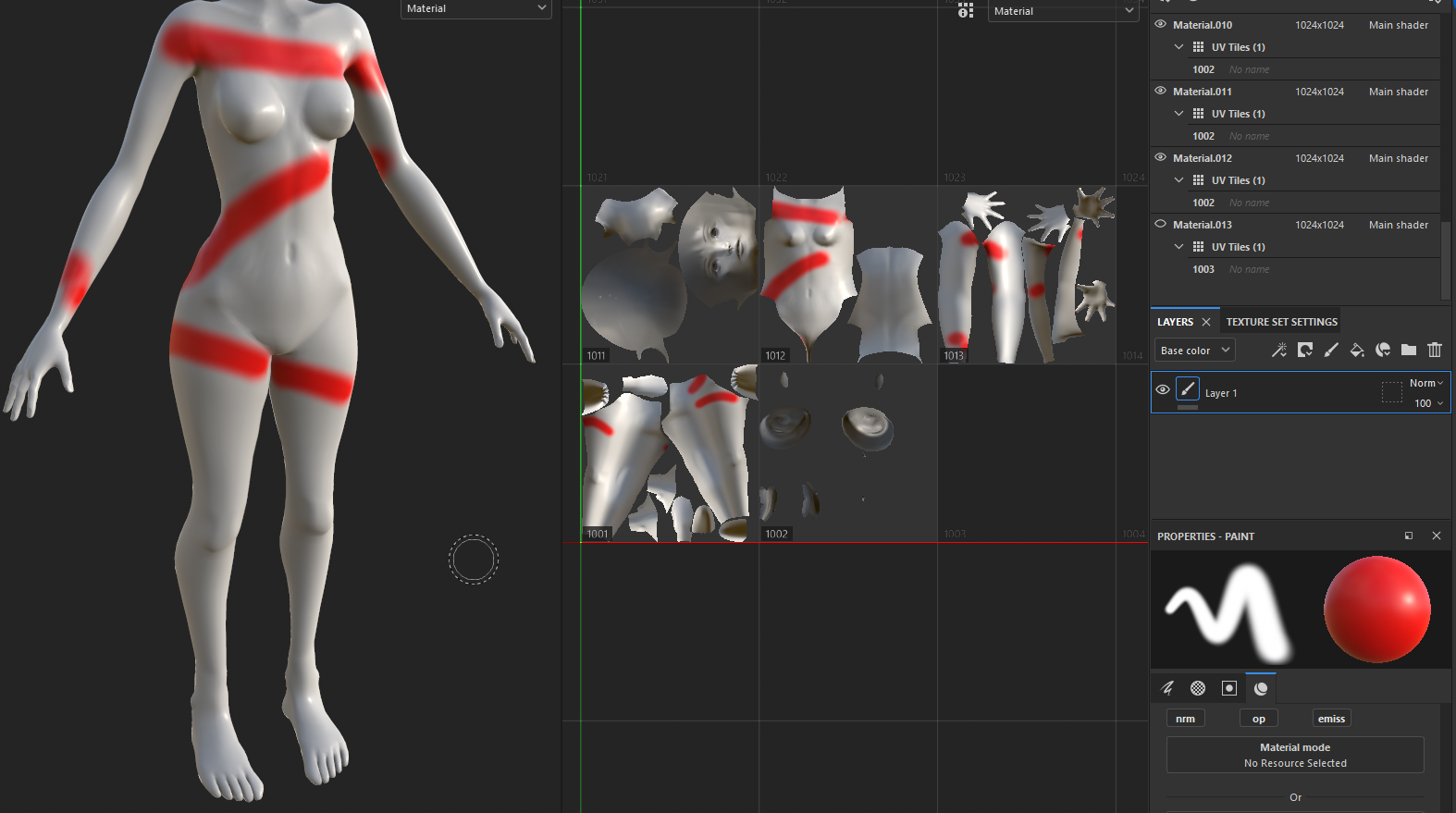Collapse UV Tiles under Material.010

[x=1178, y=47]
